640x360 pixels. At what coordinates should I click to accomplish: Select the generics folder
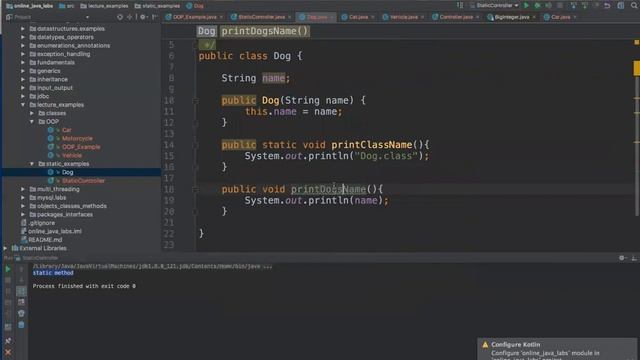click(49, 71)
